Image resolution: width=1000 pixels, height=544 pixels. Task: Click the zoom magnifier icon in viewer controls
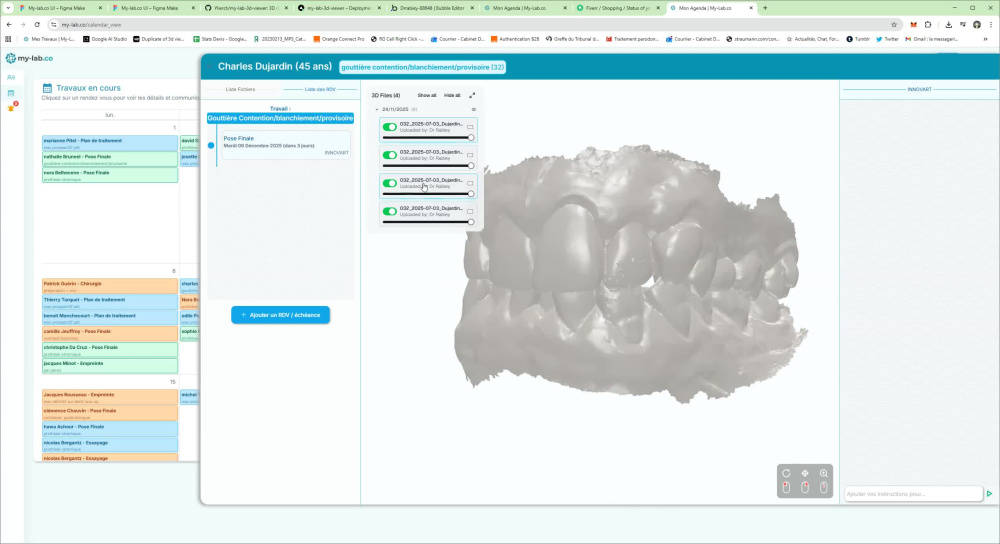coord(824,473)
